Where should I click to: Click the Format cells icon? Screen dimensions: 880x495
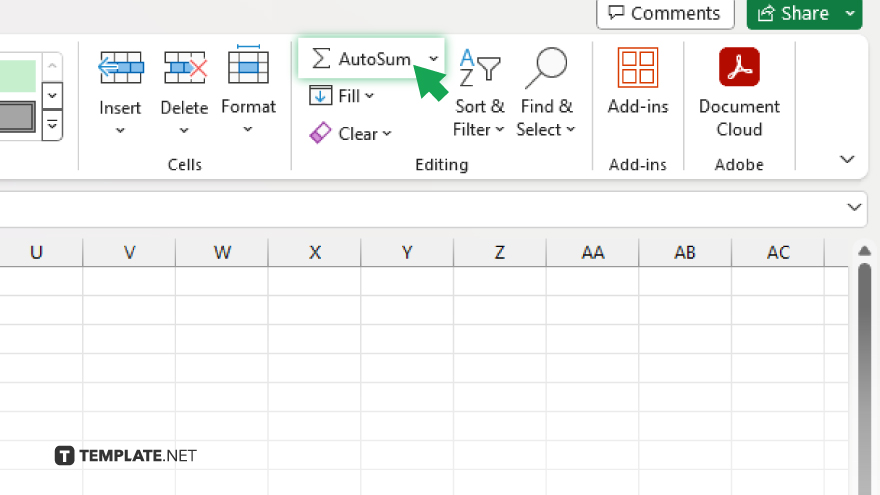click(x=248, y=65)
